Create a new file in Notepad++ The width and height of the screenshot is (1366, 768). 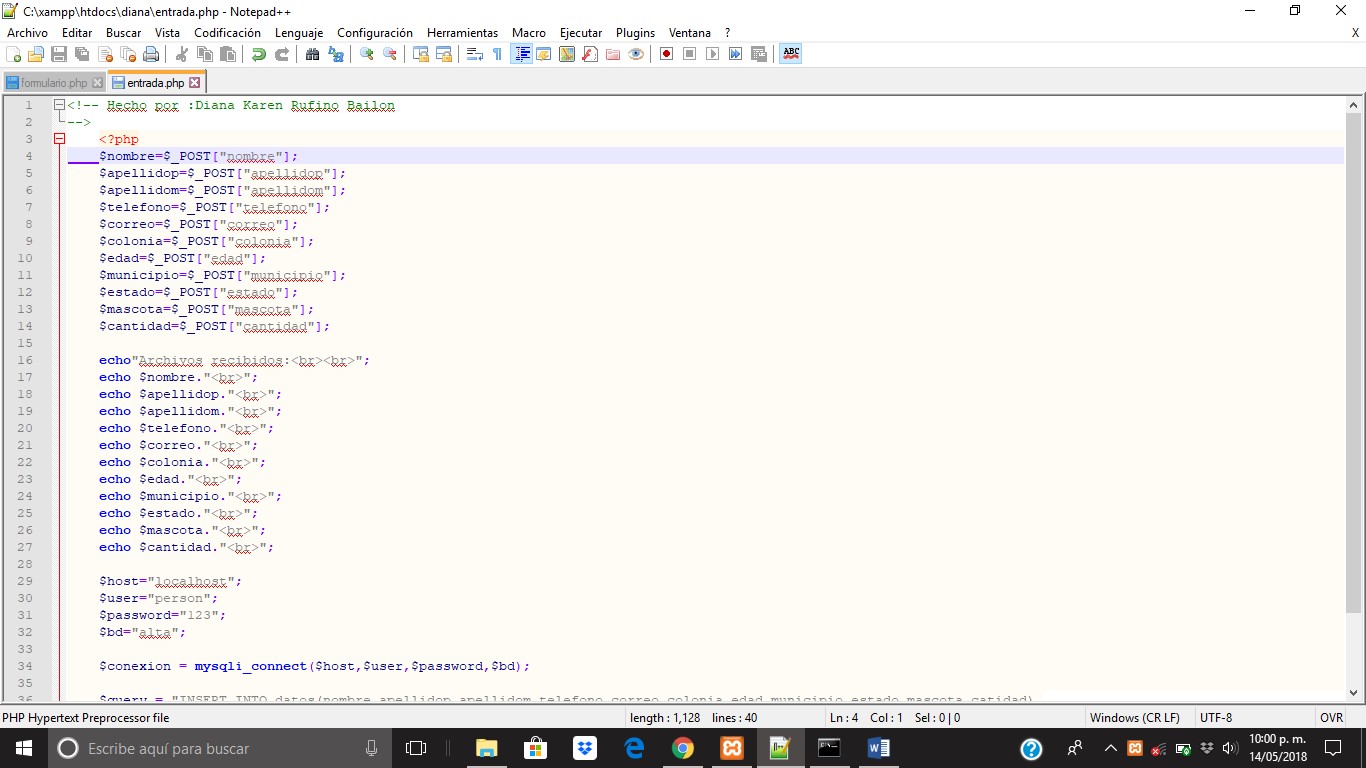point(12,54)
